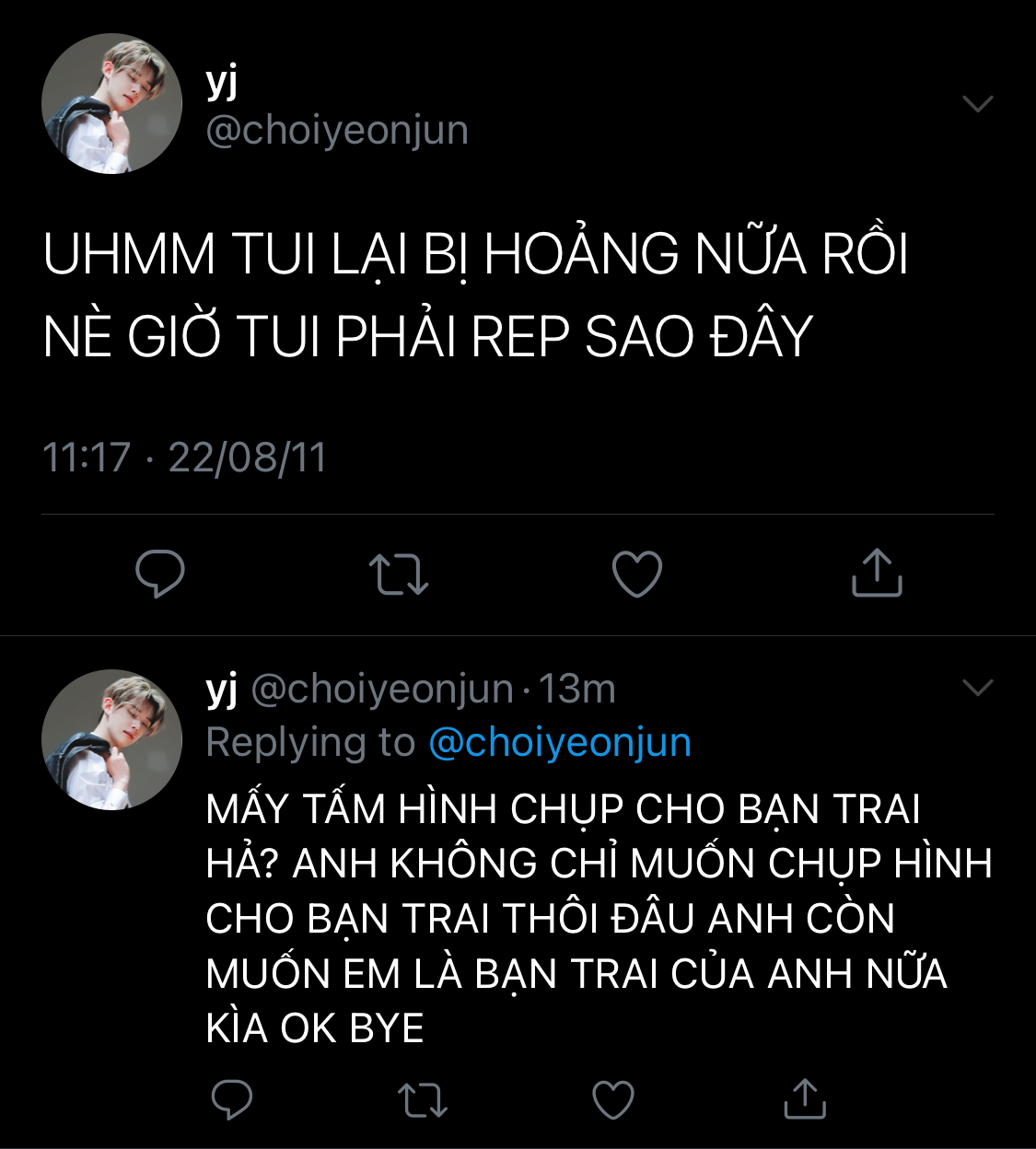Retweet the 13m reply tweet

423,1100
